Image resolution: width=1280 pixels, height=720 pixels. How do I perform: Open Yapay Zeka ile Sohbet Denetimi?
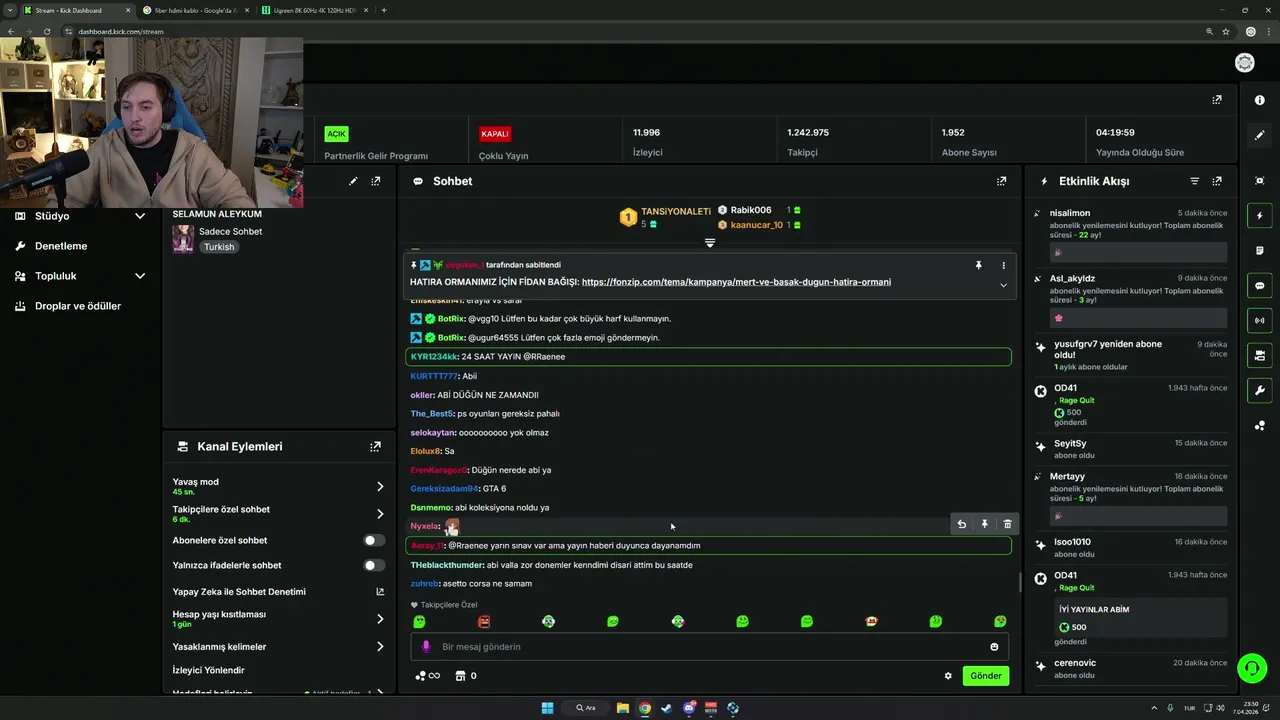[276, 592]
